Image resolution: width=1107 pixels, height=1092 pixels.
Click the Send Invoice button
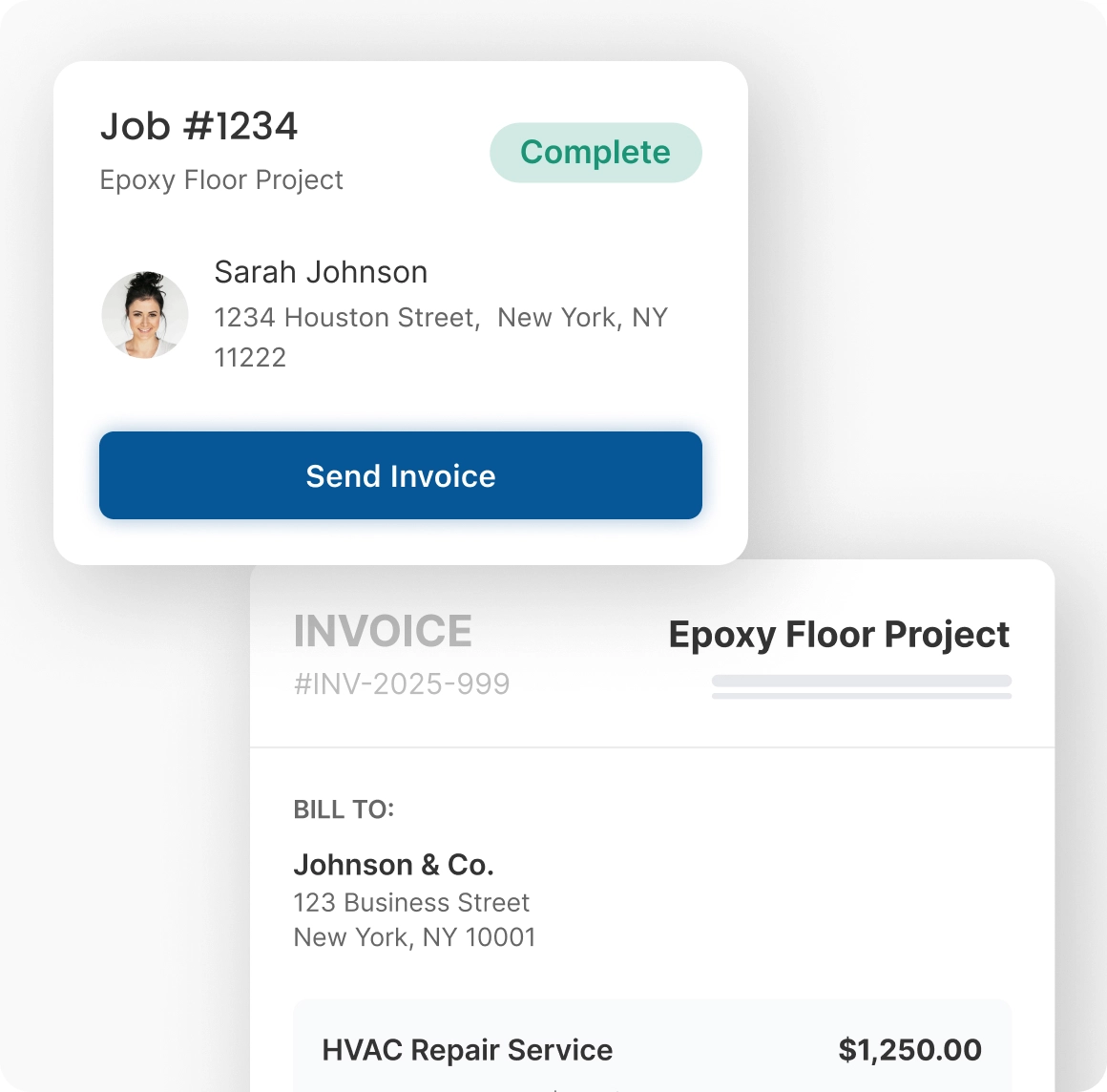tap(401, 475)
